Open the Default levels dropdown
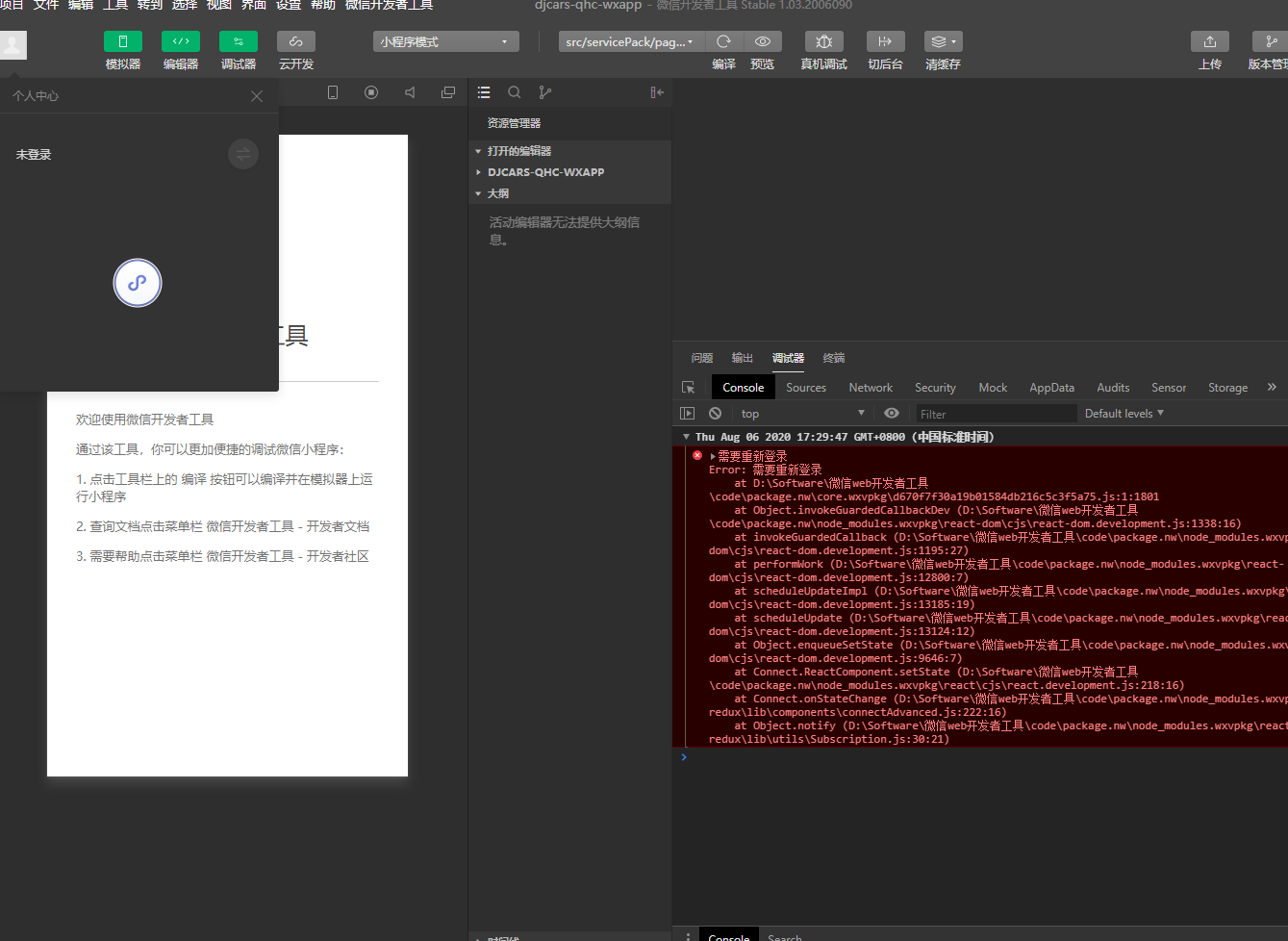This screenshot has width=1288, height=941. tap(1124, 414)
